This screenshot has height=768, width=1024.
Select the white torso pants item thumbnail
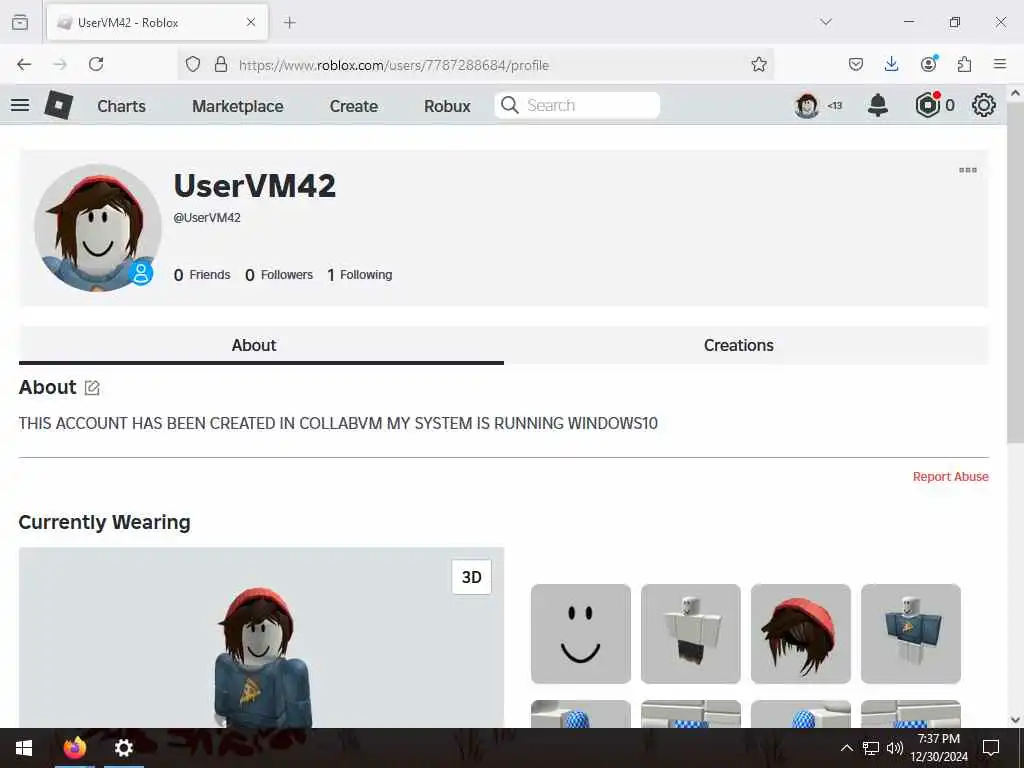tap(691, 633)
